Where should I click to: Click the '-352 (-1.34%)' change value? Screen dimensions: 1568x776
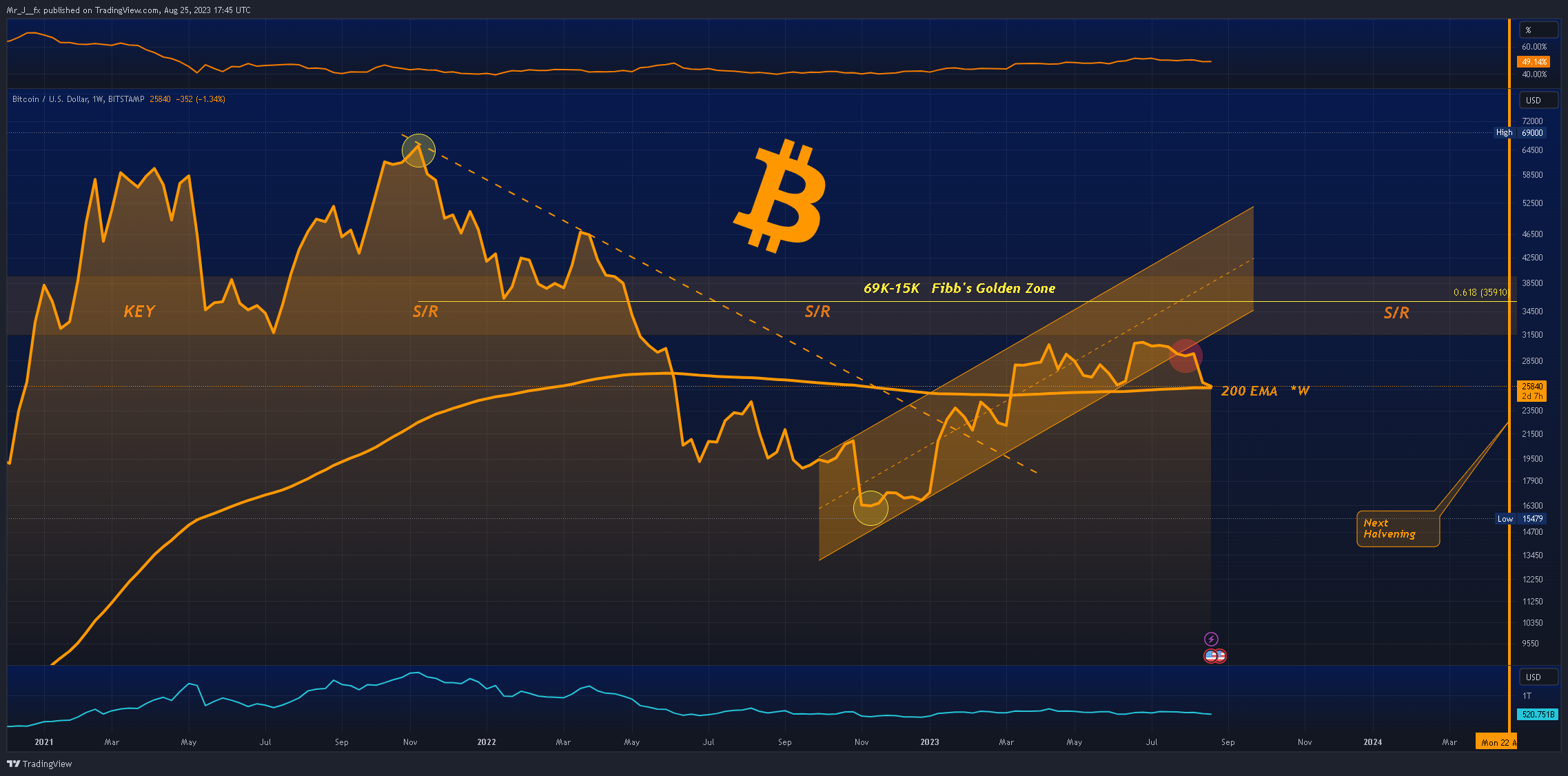pyautogui.click(x=201, y=99)
